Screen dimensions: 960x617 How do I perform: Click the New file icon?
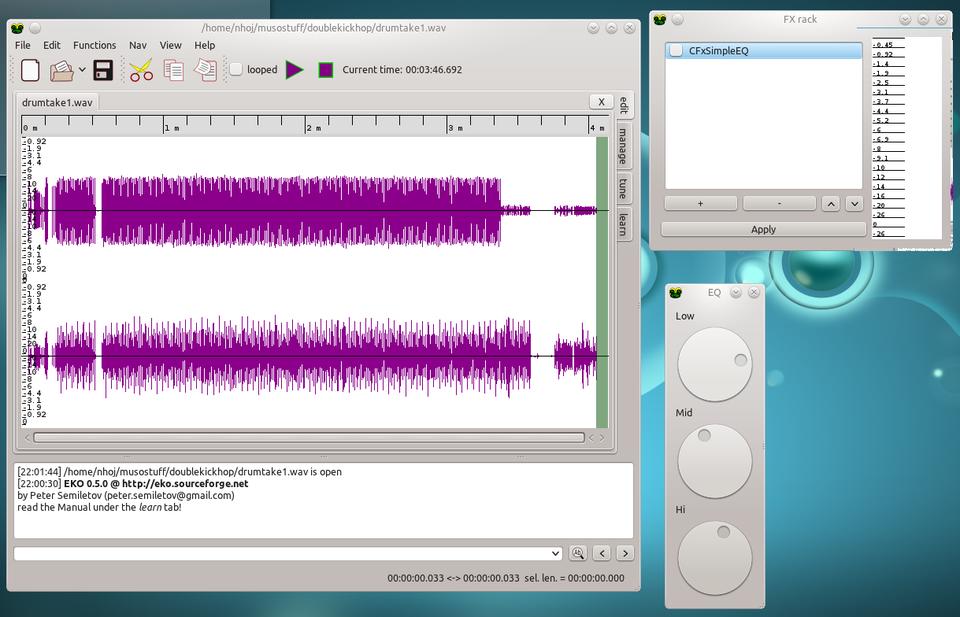tap(30, 70)
